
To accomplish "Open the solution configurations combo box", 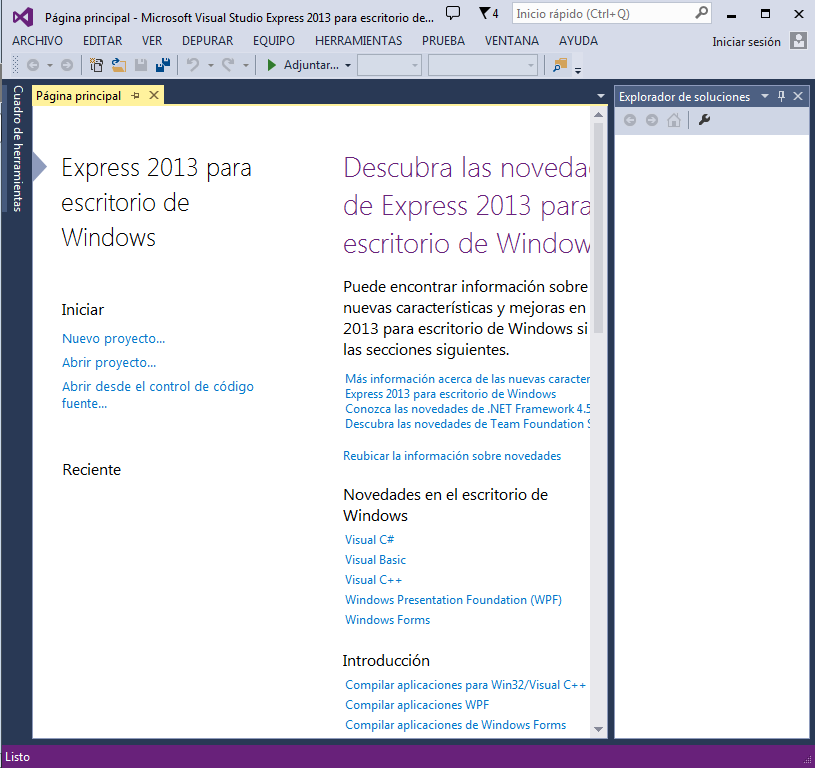I will [x=389, y=65].
